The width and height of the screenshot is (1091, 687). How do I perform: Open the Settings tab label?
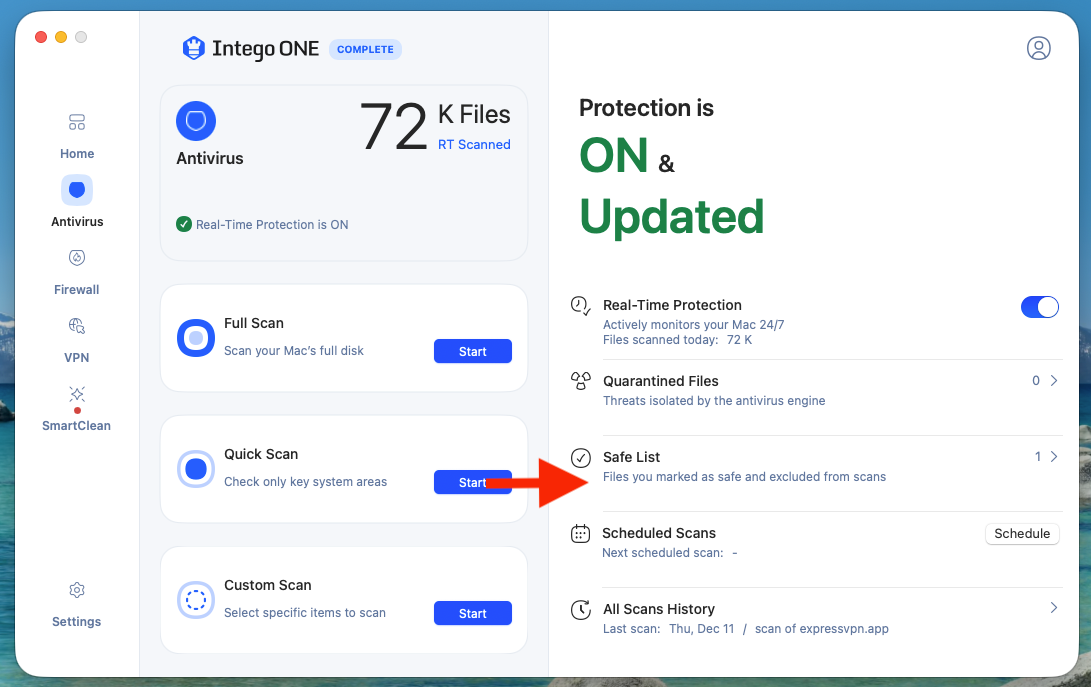[x=77, y=622]
